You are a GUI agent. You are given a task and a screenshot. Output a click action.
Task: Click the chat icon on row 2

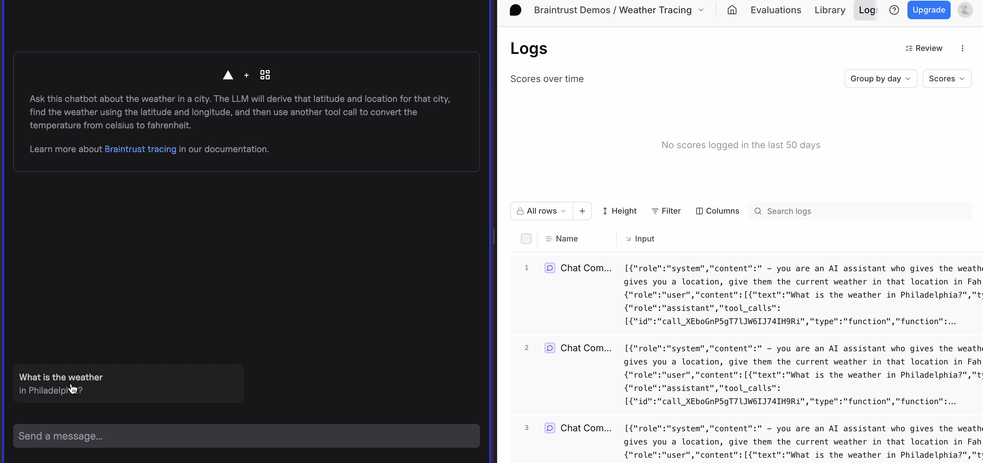[550, 348]
